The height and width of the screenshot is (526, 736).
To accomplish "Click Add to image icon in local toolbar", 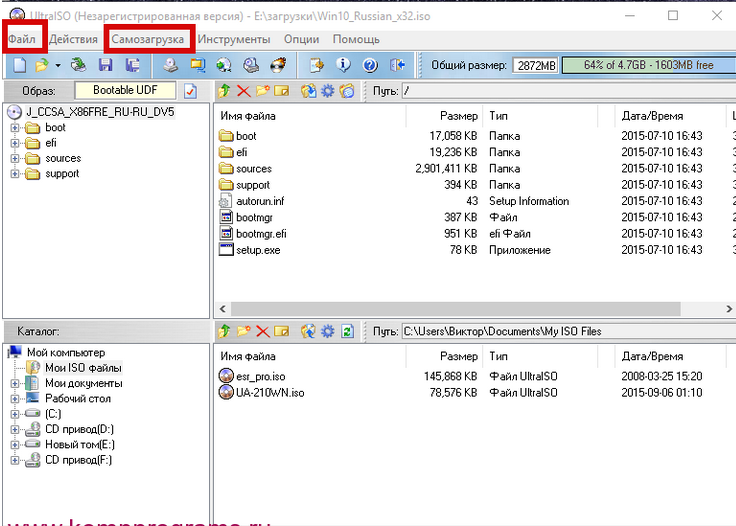I will [x=308, y=331].
